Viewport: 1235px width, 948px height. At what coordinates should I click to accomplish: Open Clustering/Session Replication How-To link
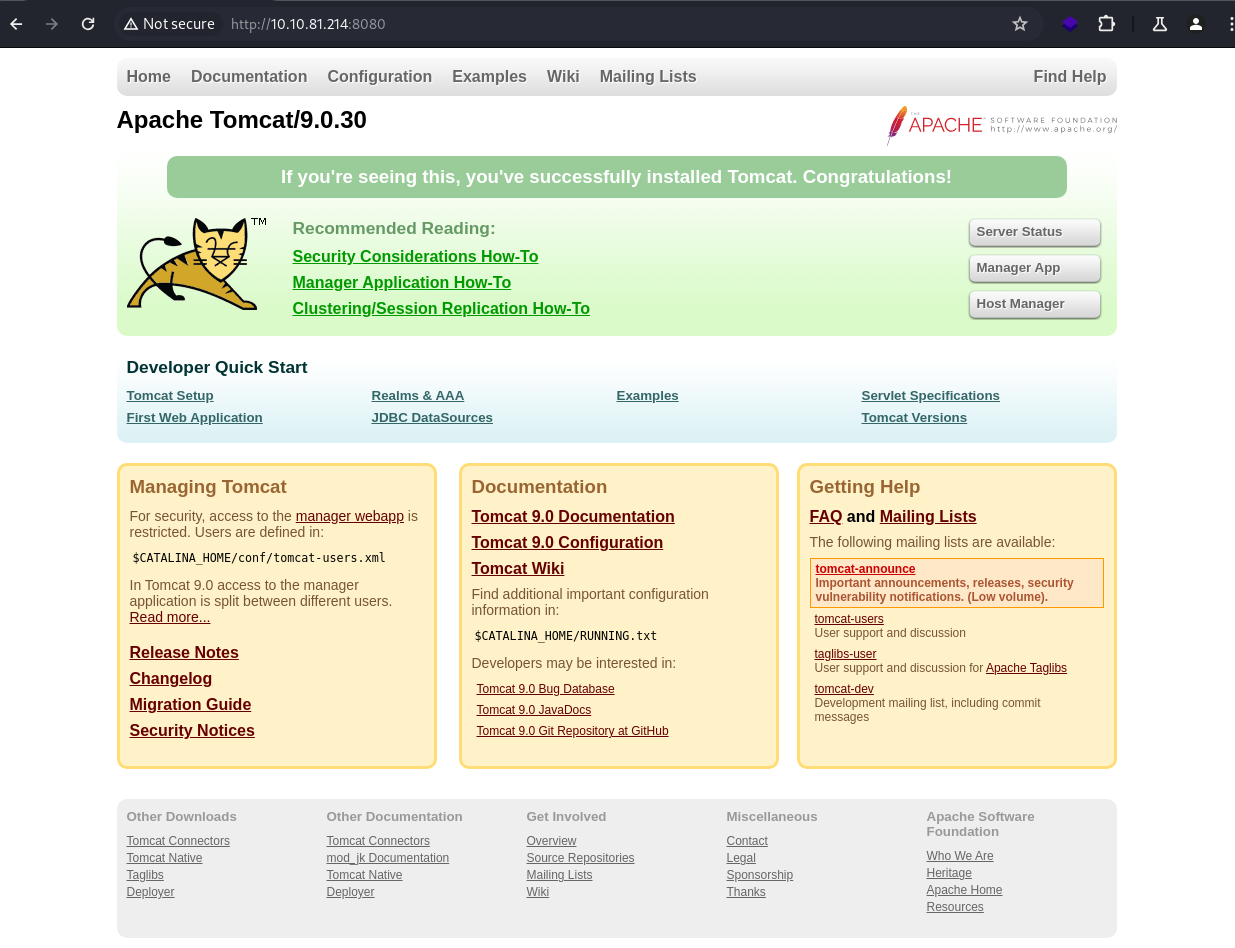point(441,309)
